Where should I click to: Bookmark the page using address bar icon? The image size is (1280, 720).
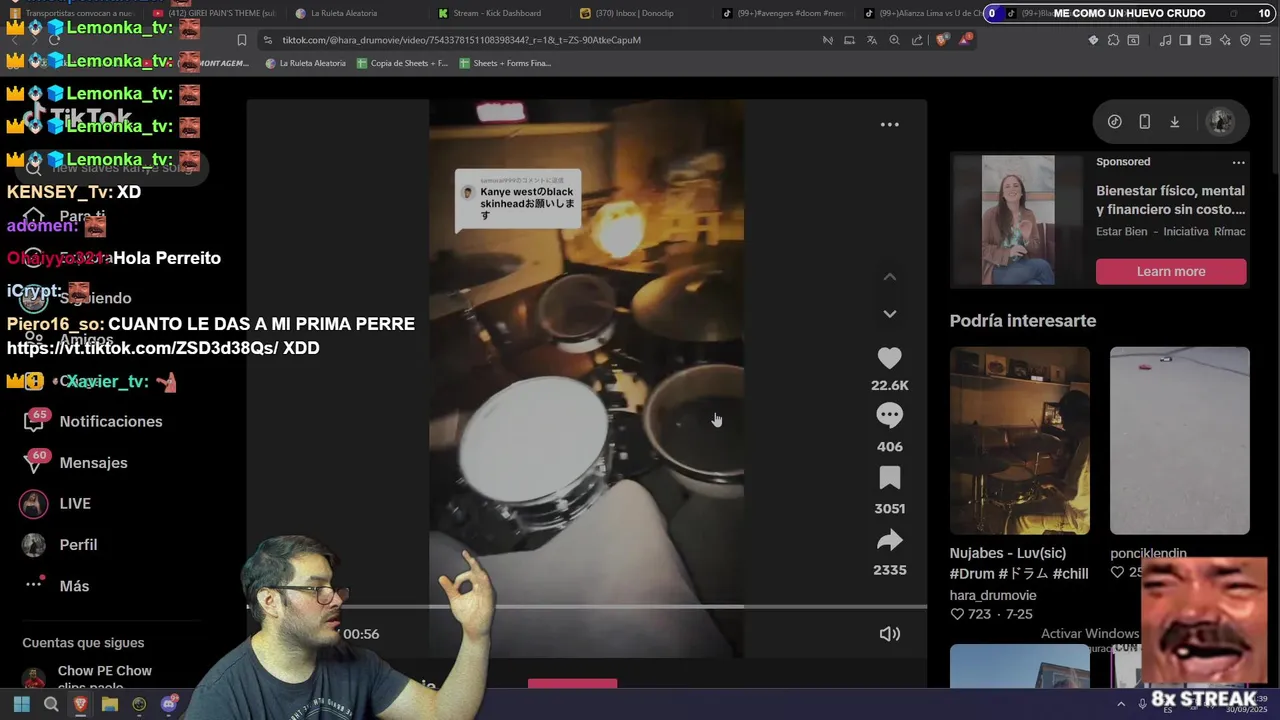click(x=241, y=40)
